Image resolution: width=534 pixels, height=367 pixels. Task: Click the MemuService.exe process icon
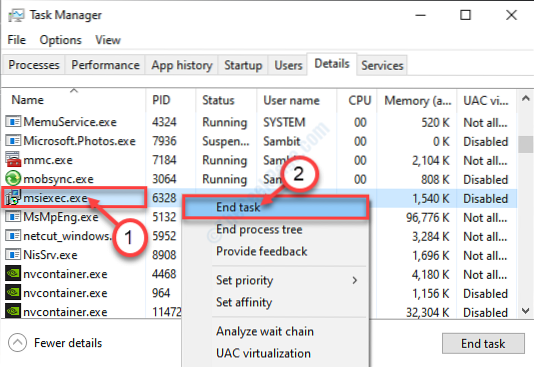pos(13,122)
